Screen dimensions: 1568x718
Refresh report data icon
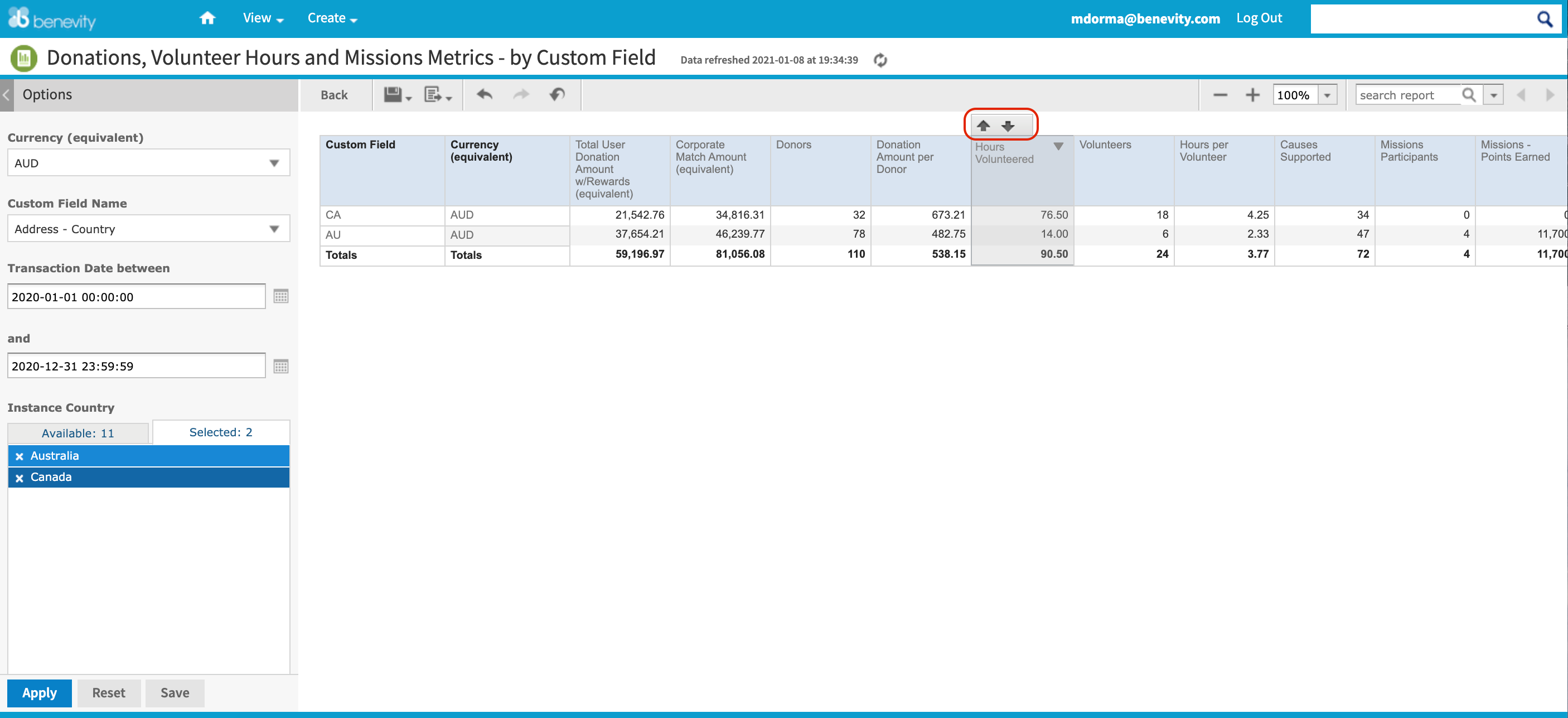tap(880, 60)
